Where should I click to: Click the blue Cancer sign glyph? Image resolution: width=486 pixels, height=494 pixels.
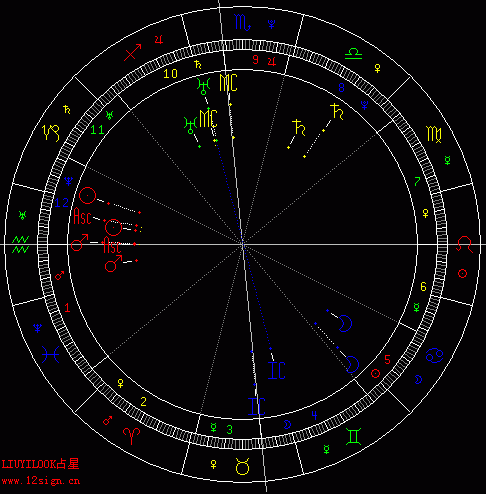435,356
